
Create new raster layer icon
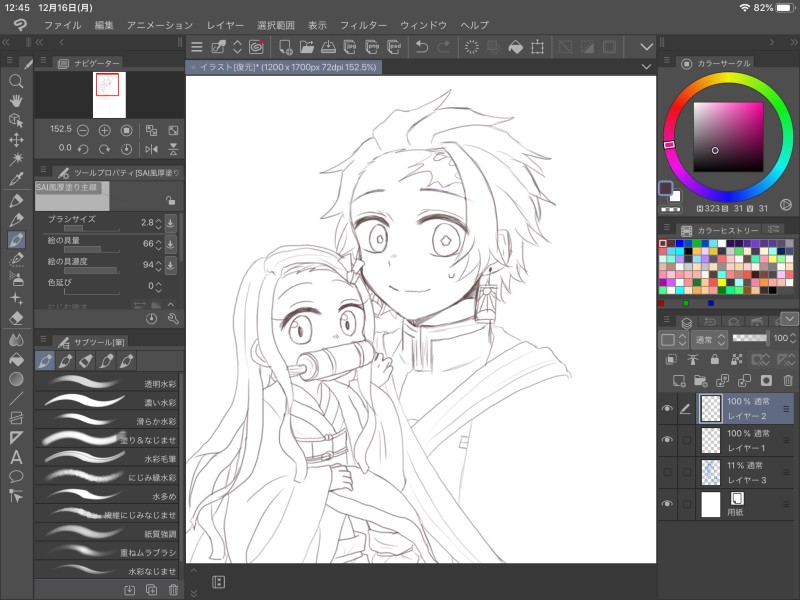tap(679, 380)
